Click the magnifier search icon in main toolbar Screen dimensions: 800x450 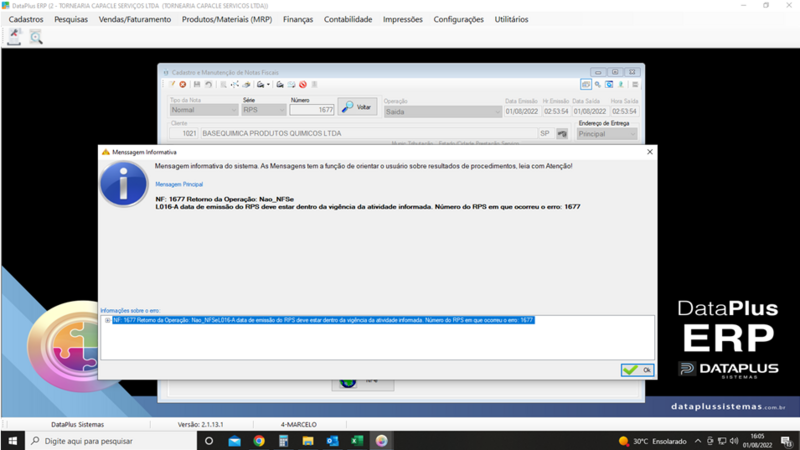(36, 37)
